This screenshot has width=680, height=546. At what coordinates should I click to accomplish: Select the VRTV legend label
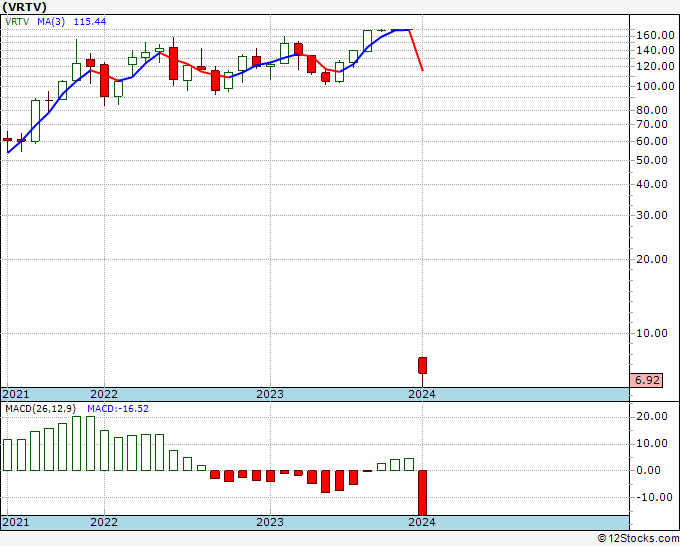(x=17, y=21)
